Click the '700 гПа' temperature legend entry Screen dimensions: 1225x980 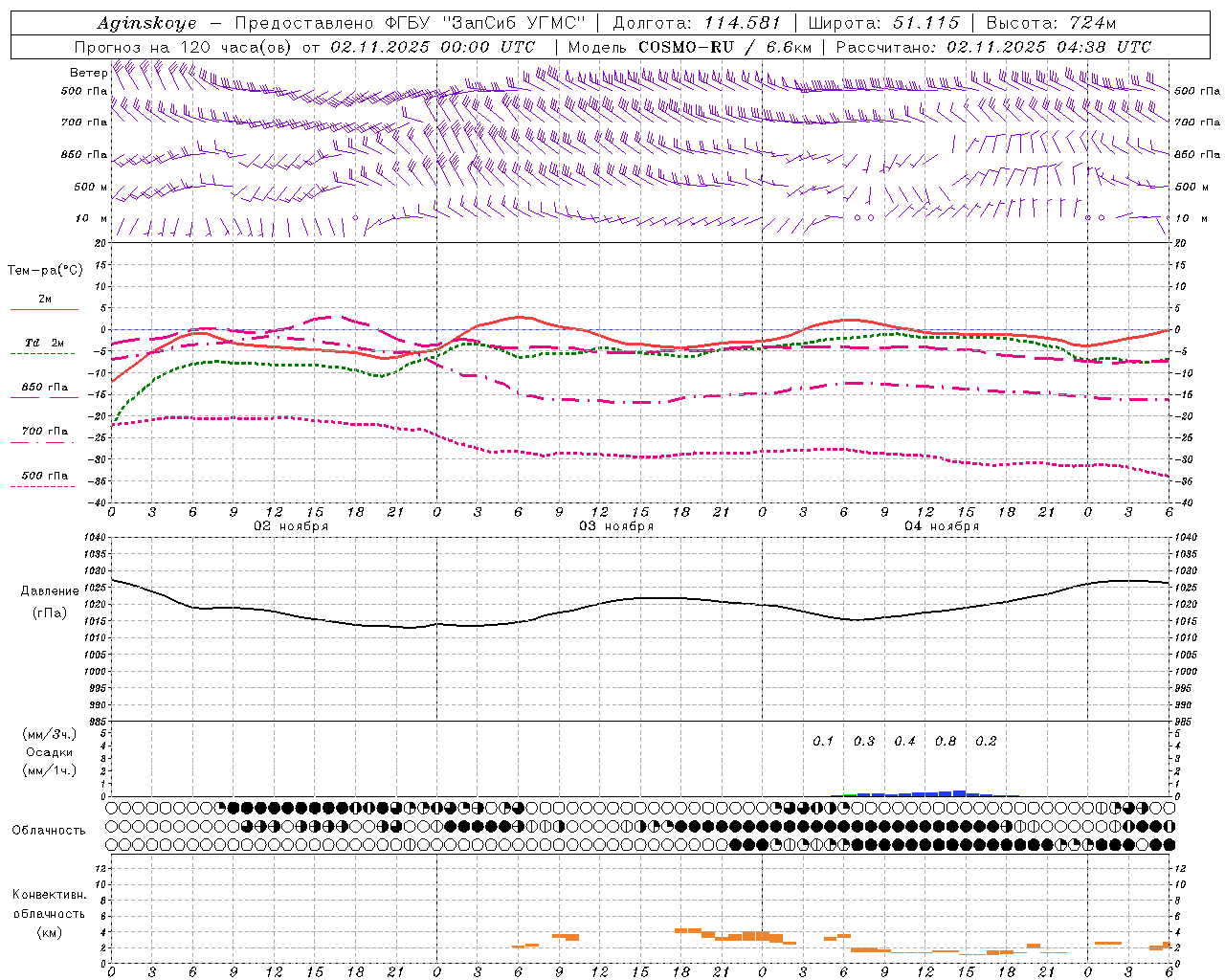tap(44, 432)
